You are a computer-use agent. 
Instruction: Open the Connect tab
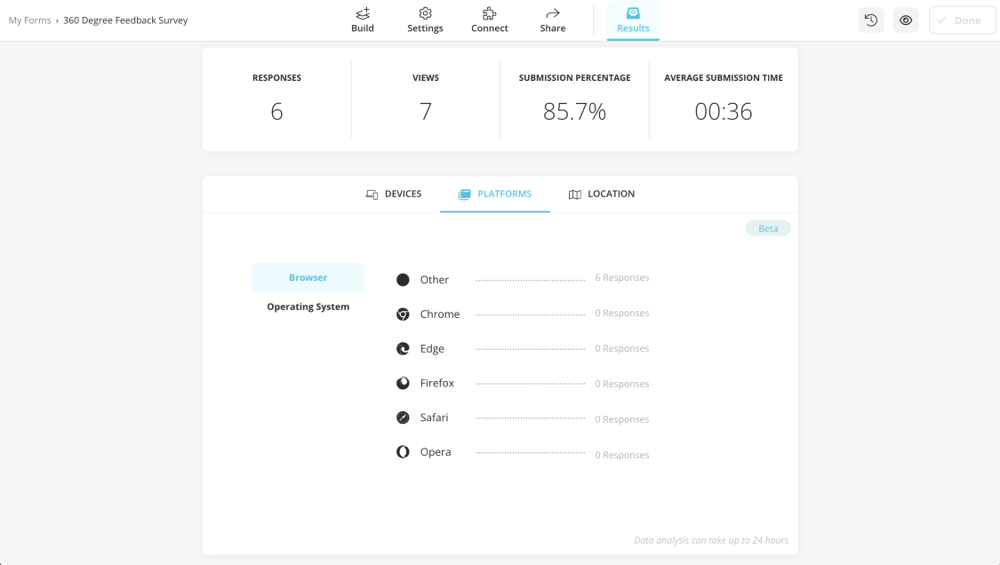click(489, 20)
